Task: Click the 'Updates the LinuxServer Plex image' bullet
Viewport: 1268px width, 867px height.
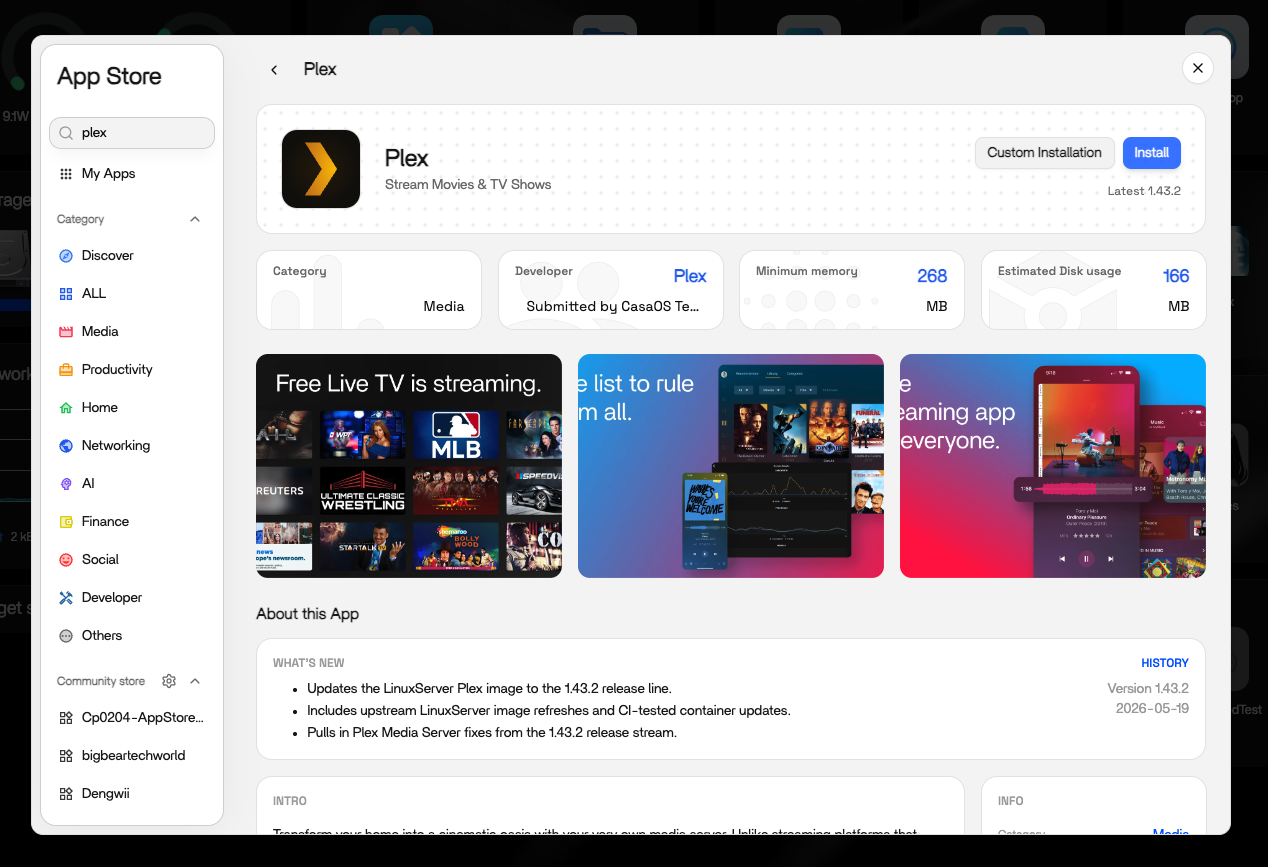Action: click(489, 689)
